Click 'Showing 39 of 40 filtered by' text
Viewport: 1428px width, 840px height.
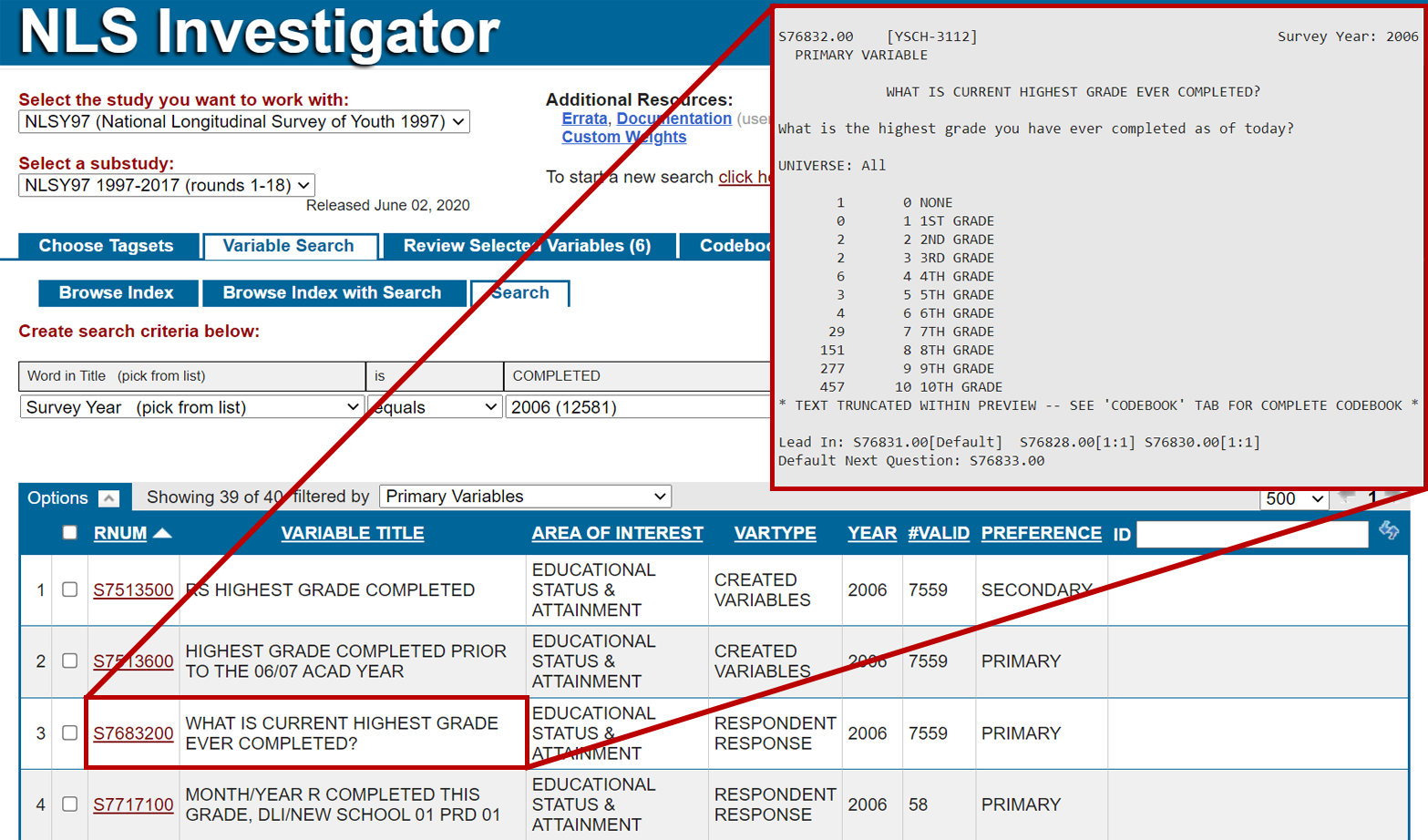(258, 497)
